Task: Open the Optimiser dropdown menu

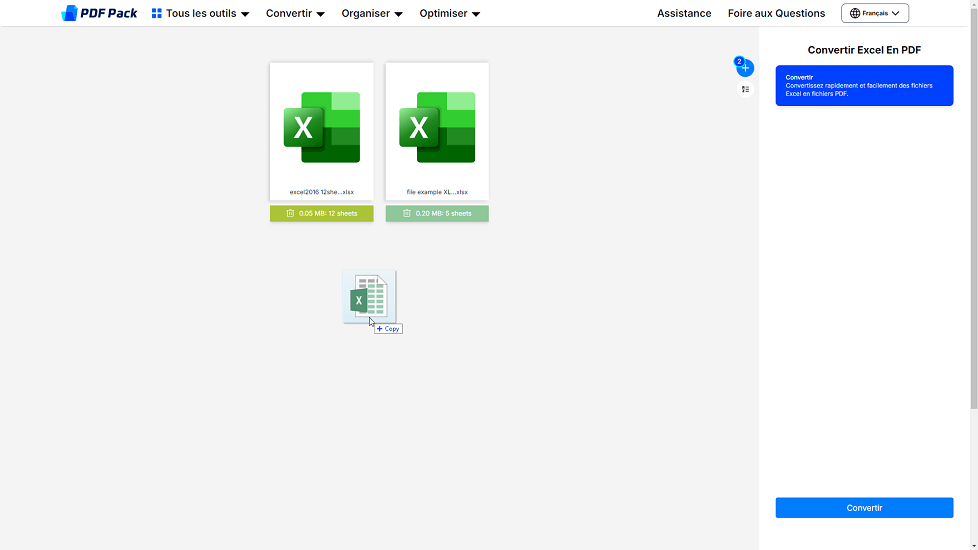Action: (x=449, y=13)
